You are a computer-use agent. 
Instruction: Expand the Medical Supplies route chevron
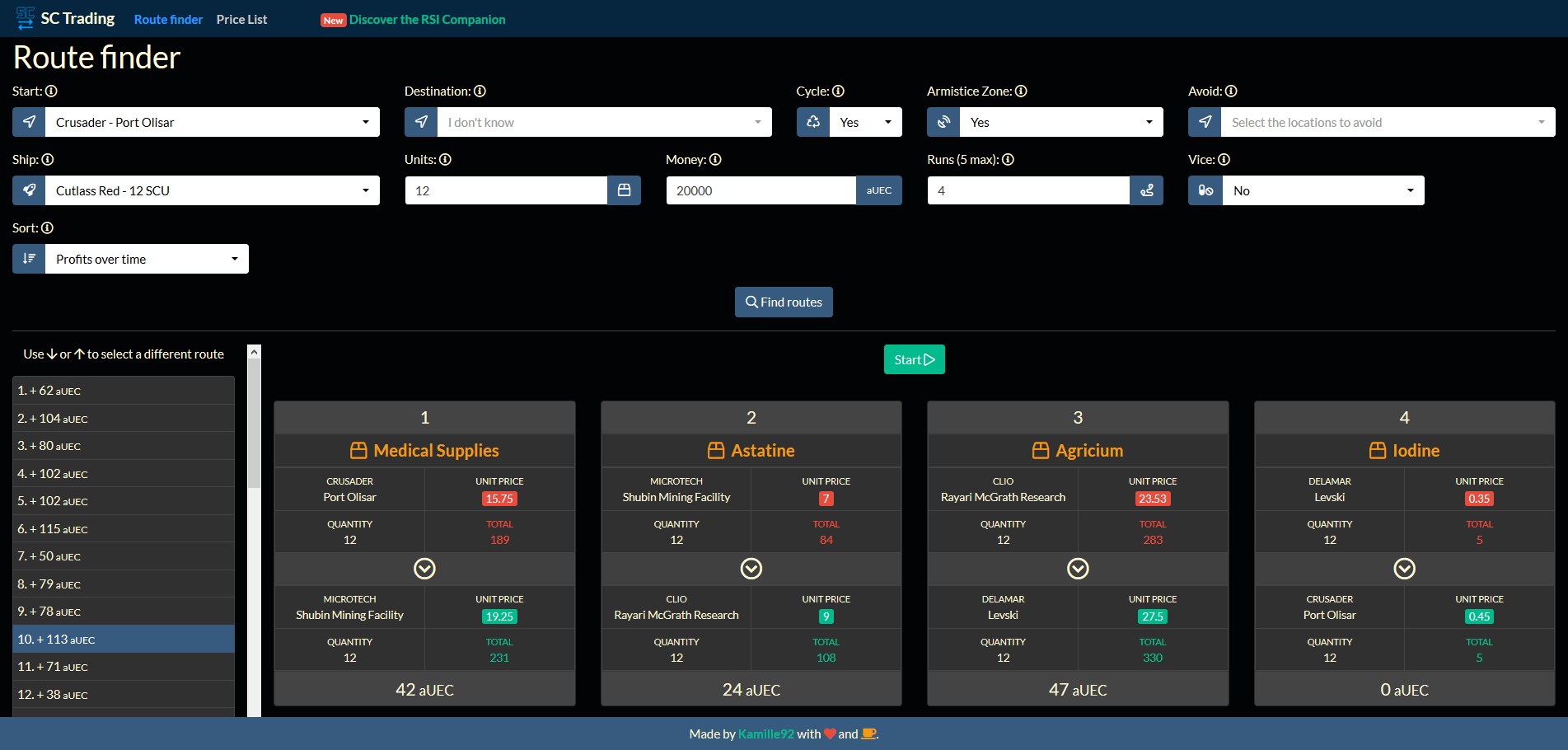pos(424,569)
